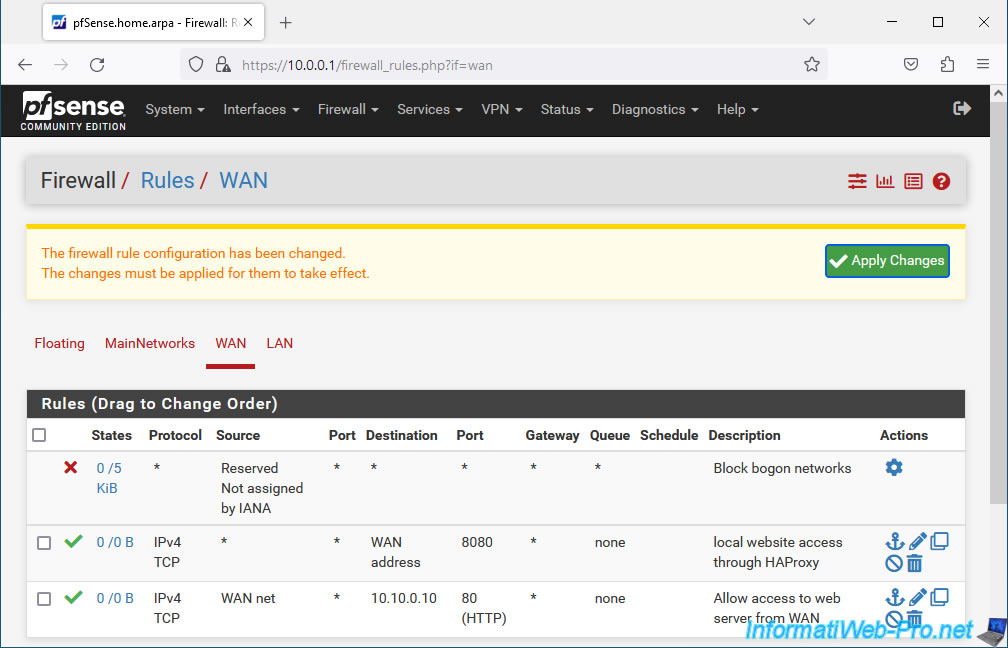Switch to the MainNetworks rules tab
The image size is (1008, 648).
[x=150, y=343]
